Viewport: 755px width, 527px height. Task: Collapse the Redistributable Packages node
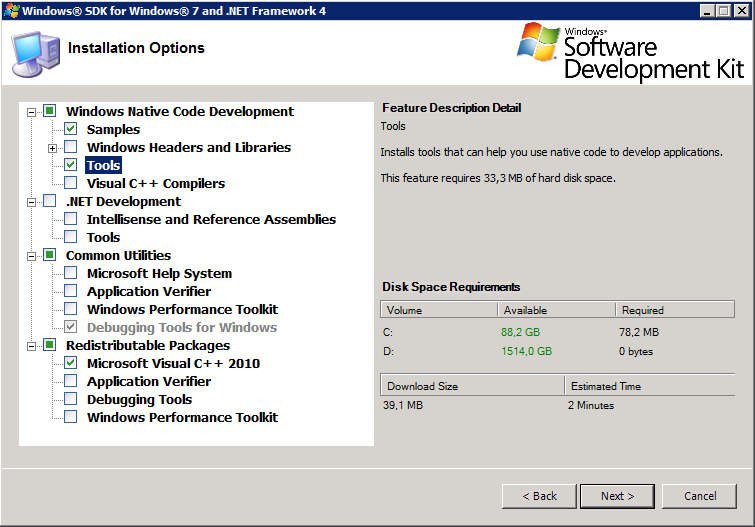coord(31,346)
